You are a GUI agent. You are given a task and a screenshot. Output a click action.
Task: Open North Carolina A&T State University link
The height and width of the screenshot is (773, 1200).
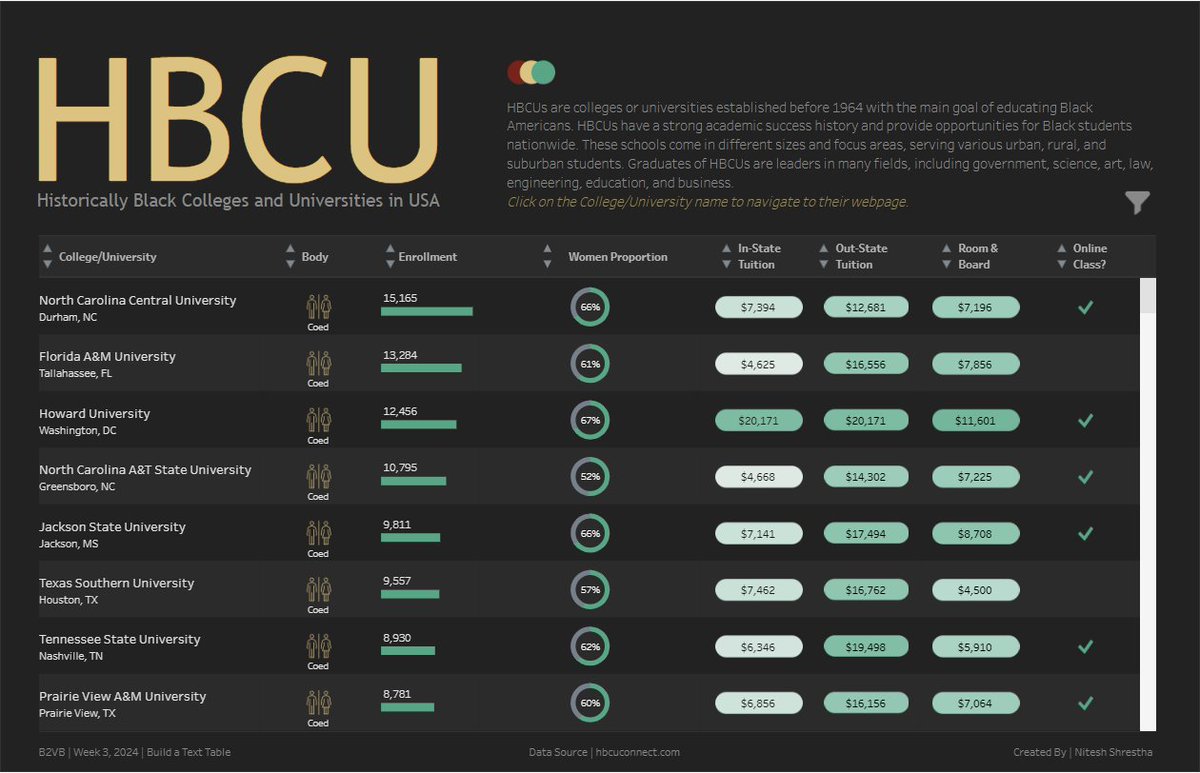point(145,469)
